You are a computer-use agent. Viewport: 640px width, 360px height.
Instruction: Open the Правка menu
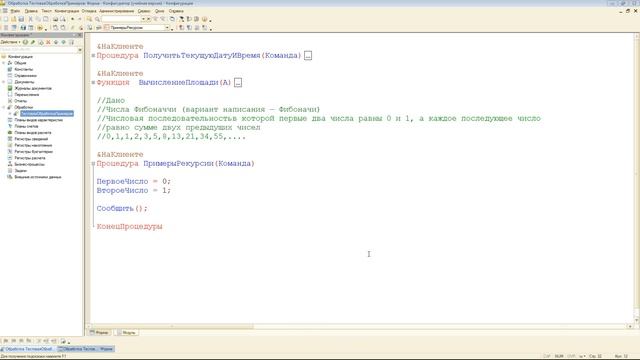coord(31,11)
